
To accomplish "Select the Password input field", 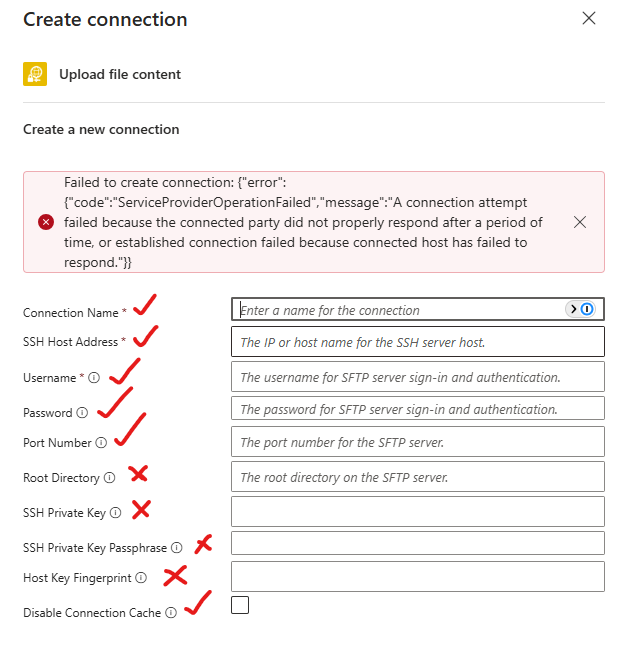I will tap(418, 408).
